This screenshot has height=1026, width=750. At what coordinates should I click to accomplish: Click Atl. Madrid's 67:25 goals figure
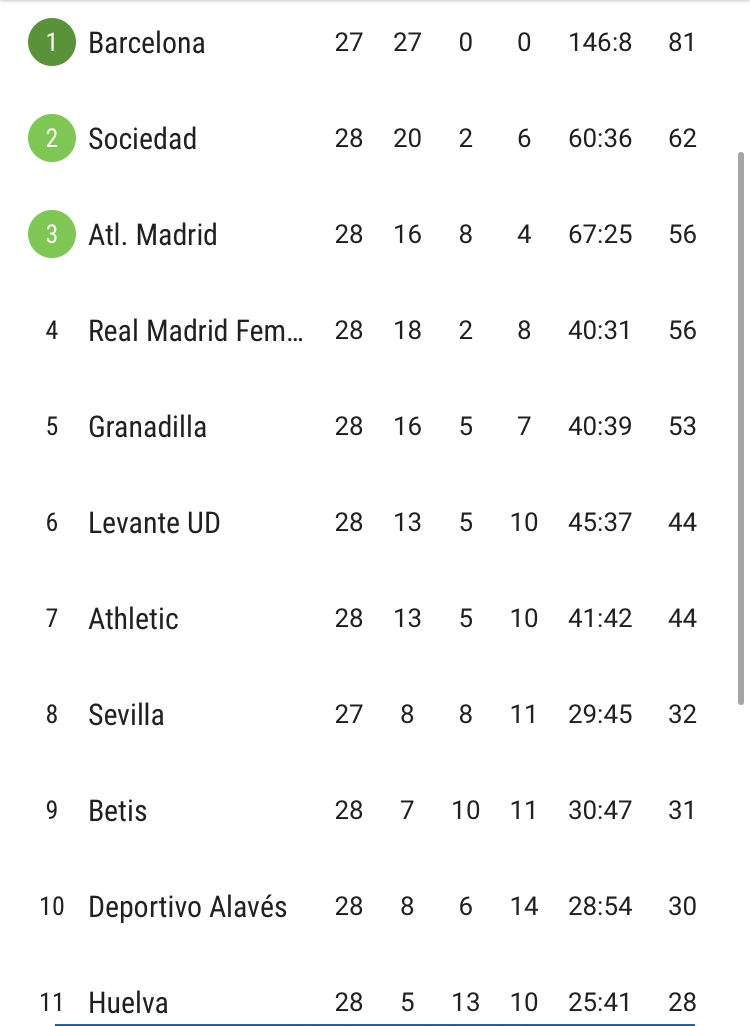point(600,234)
